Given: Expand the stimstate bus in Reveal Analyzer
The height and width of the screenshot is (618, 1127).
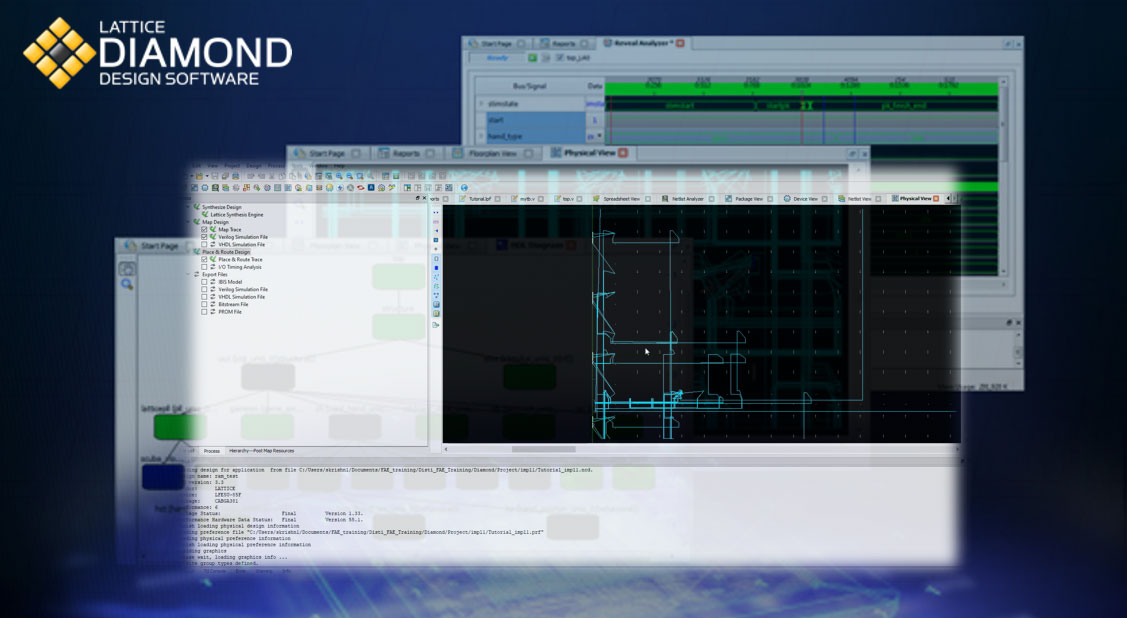Looking at the screenshot, I should 481,103.
